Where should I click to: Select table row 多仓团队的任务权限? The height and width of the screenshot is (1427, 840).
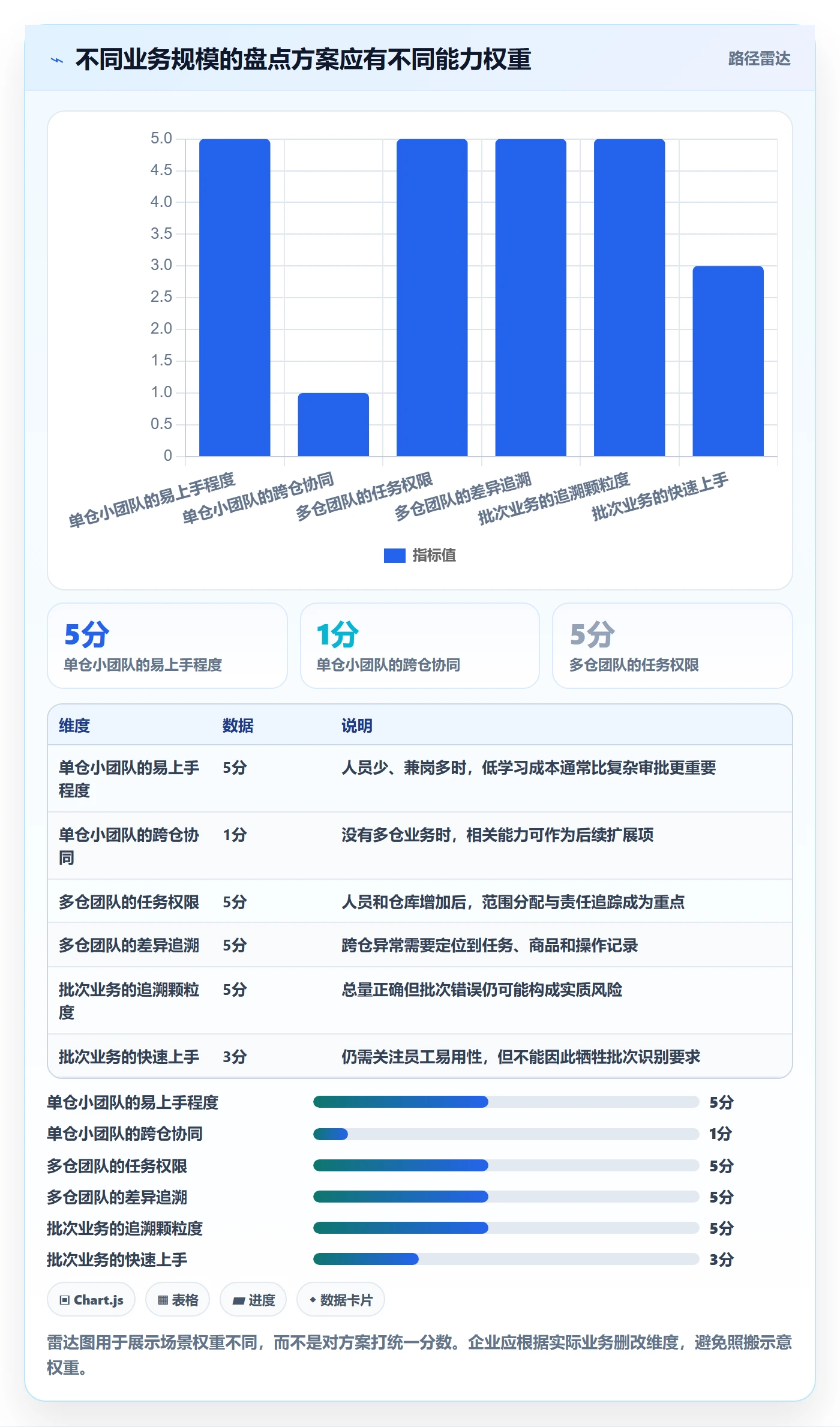point(420,901)
